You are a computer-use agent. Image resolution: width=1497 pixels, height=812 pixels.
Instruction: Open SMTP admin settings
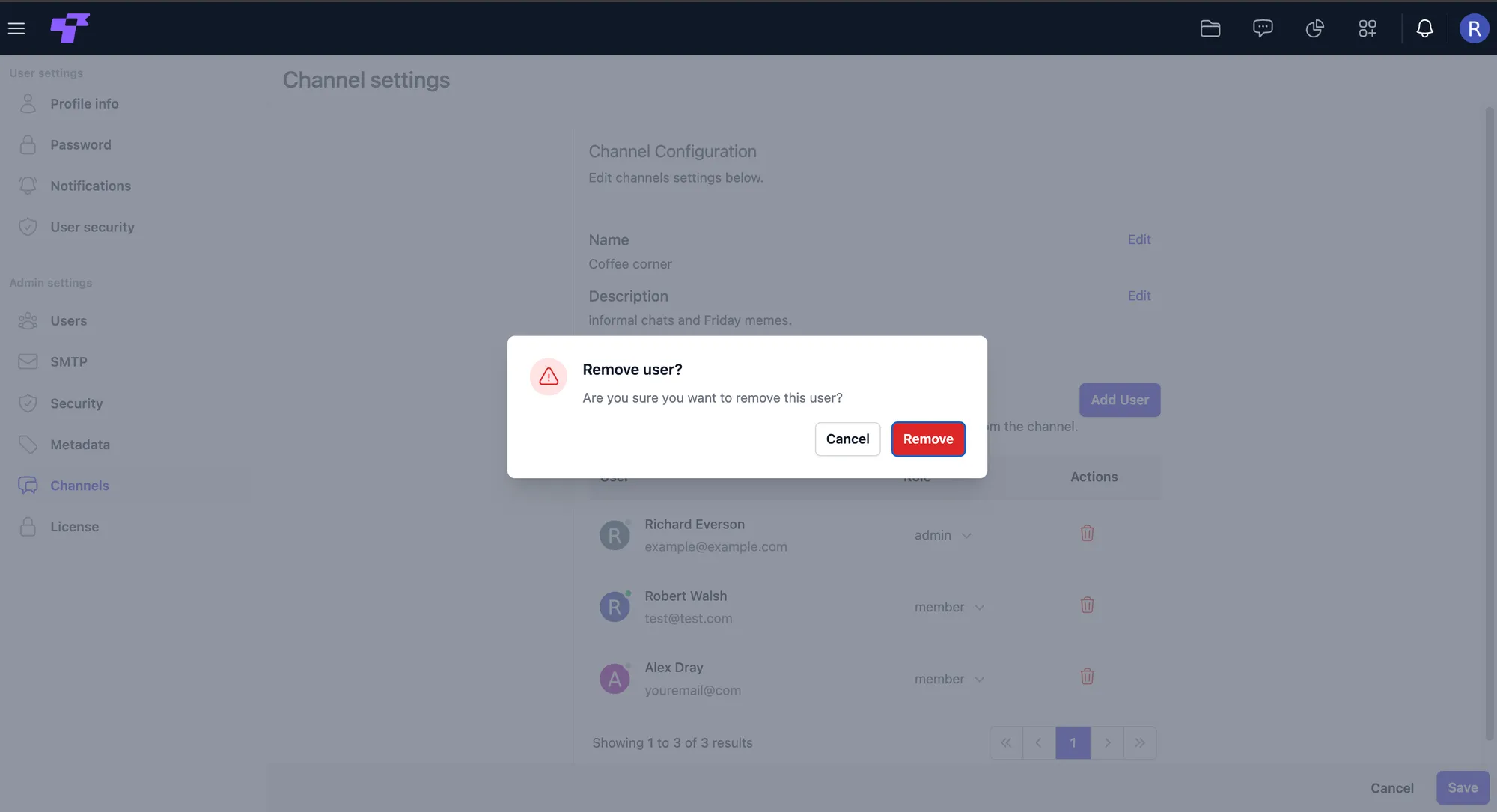[x=52, y=362]
